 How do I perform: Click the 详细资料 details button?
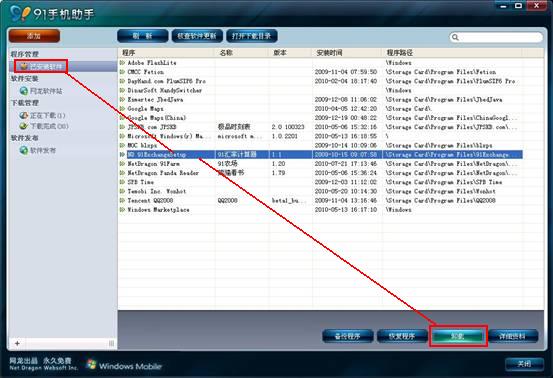(x=513, y=336)
